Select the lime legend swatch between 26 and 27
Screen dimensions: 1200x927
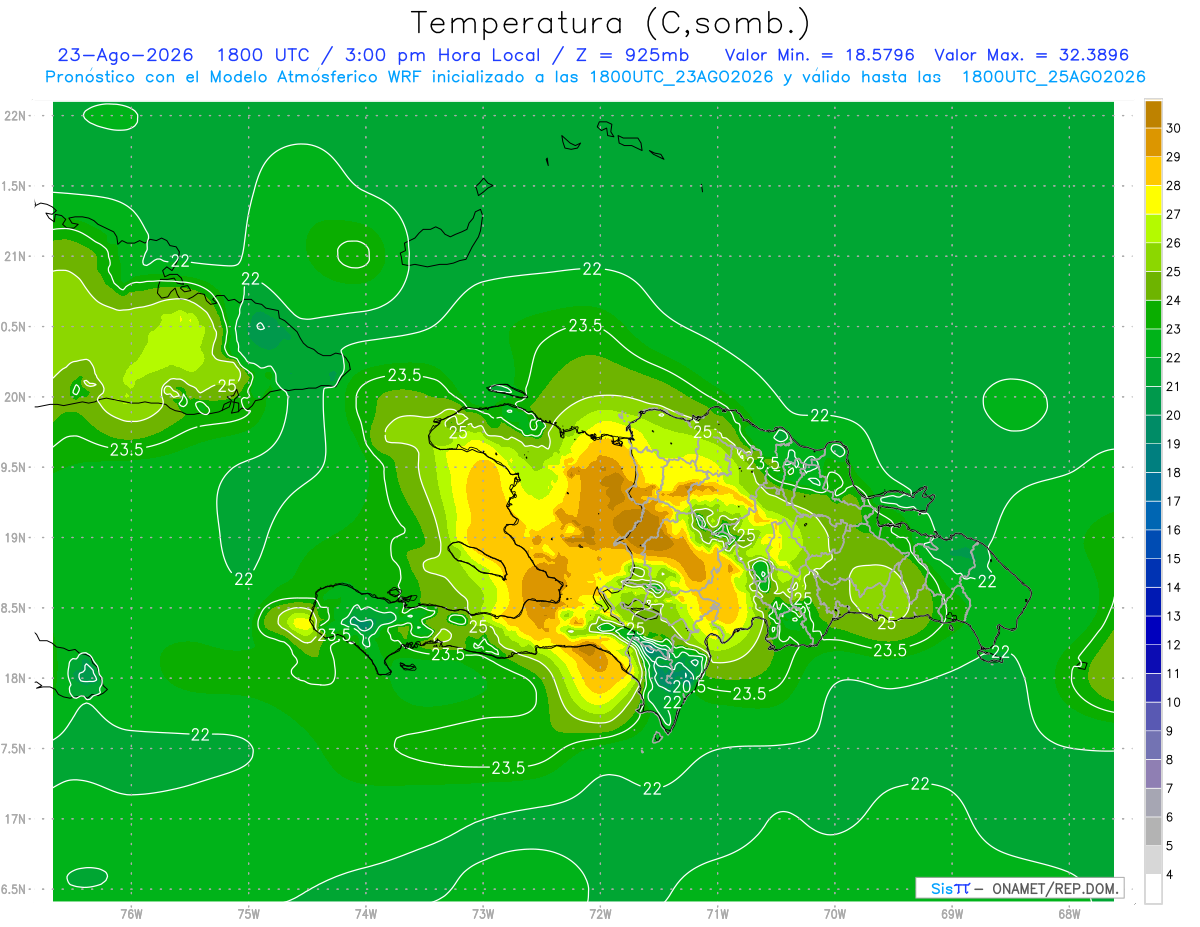tap(1153, 229)
